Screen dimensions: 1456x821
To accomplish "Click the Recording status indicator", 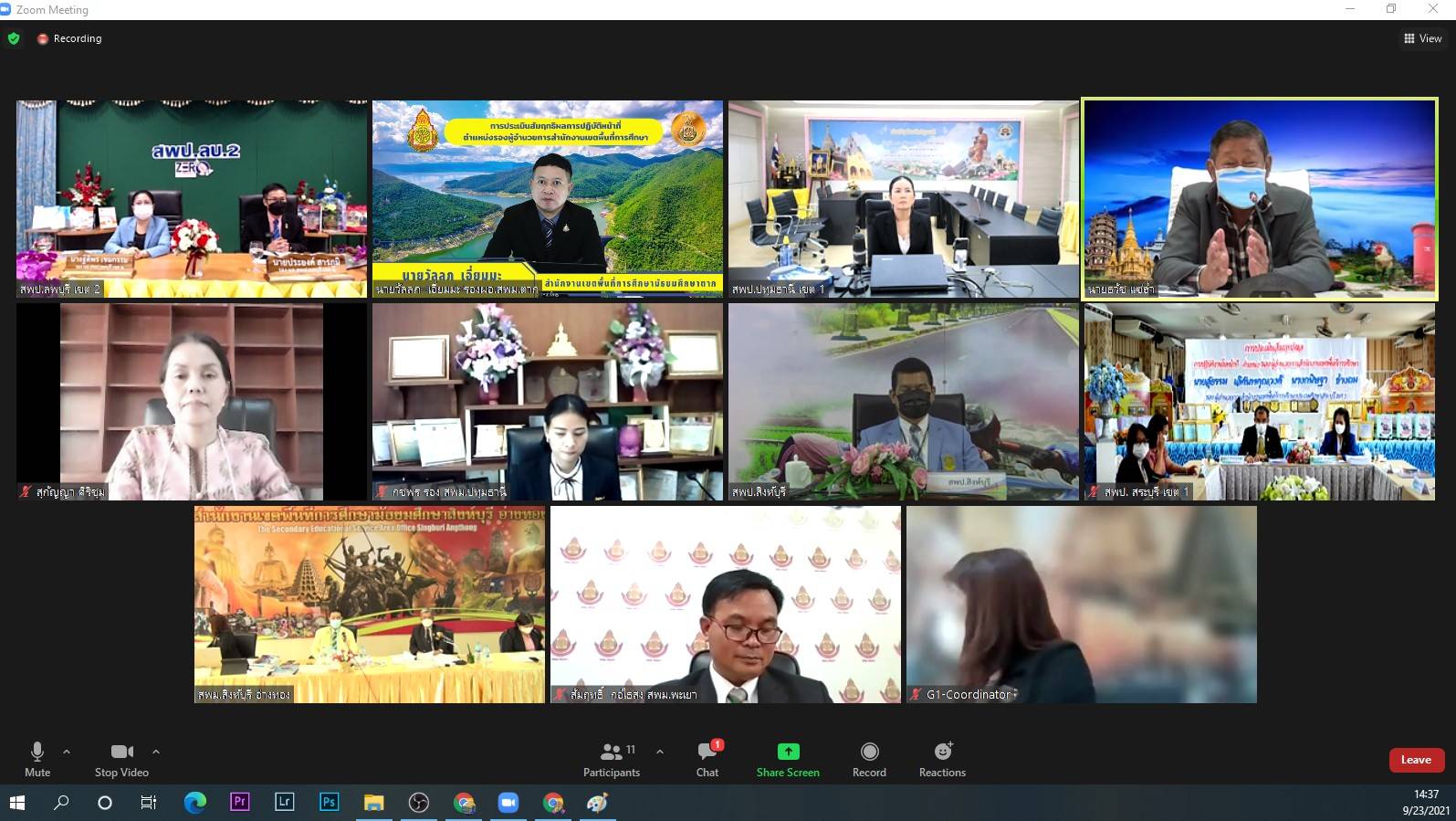I will (69, 38).
